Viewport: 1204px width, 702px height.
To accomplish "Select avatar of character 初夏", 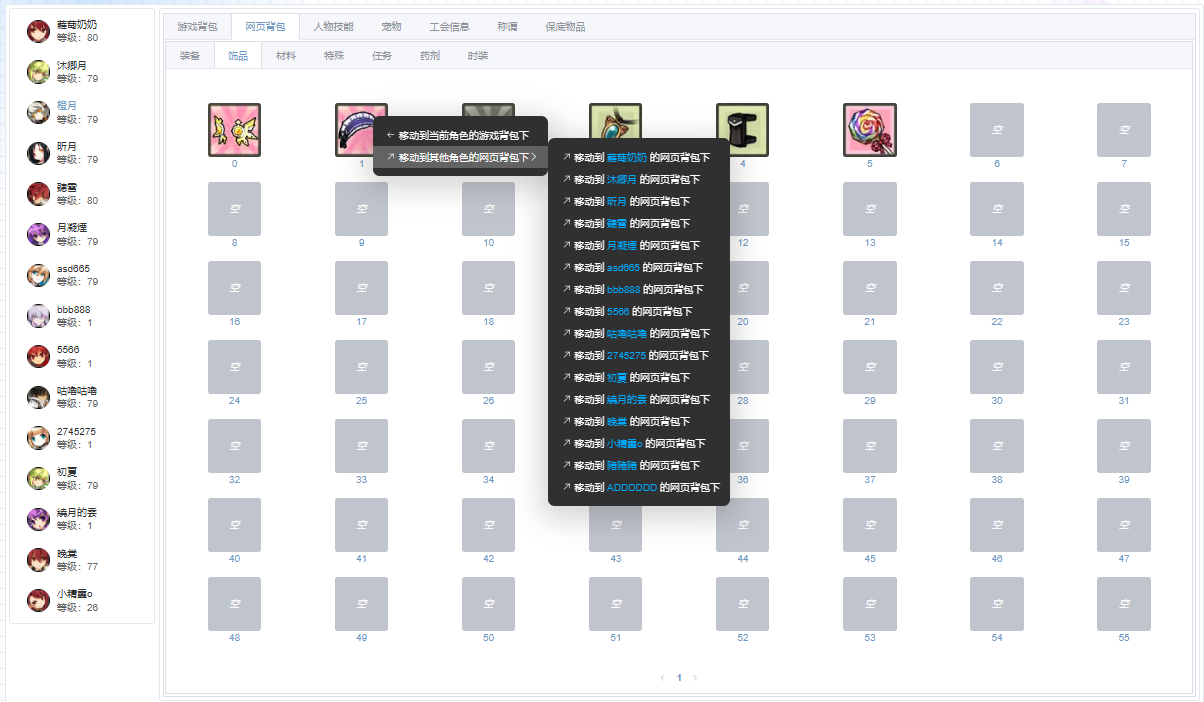I will [38, 478].
